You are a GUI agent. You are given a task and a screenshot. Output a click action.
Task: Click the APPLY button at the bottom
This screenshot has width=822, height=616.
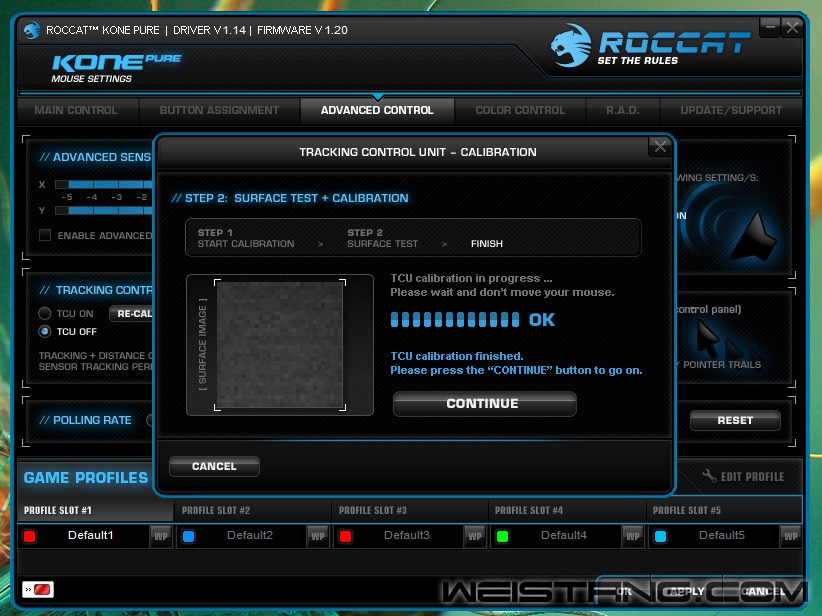point(687,591)
